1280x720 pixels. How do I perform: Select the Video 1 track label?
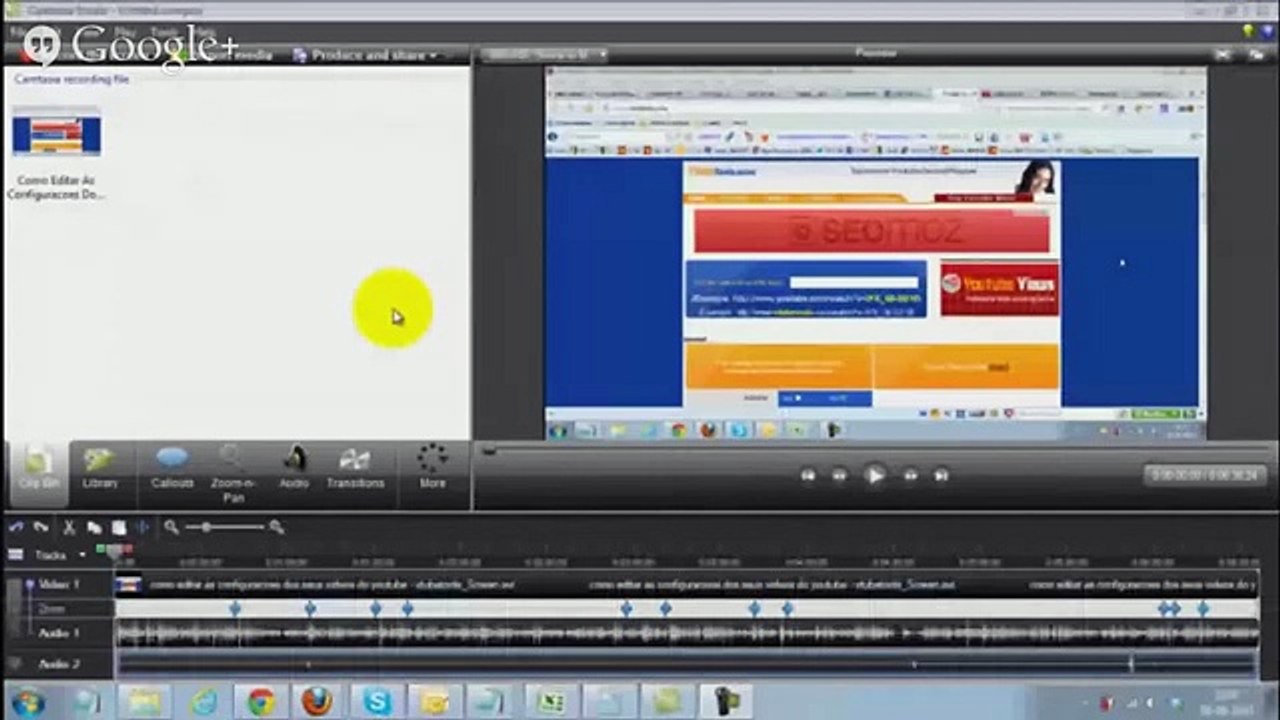(x=59, y=584)
